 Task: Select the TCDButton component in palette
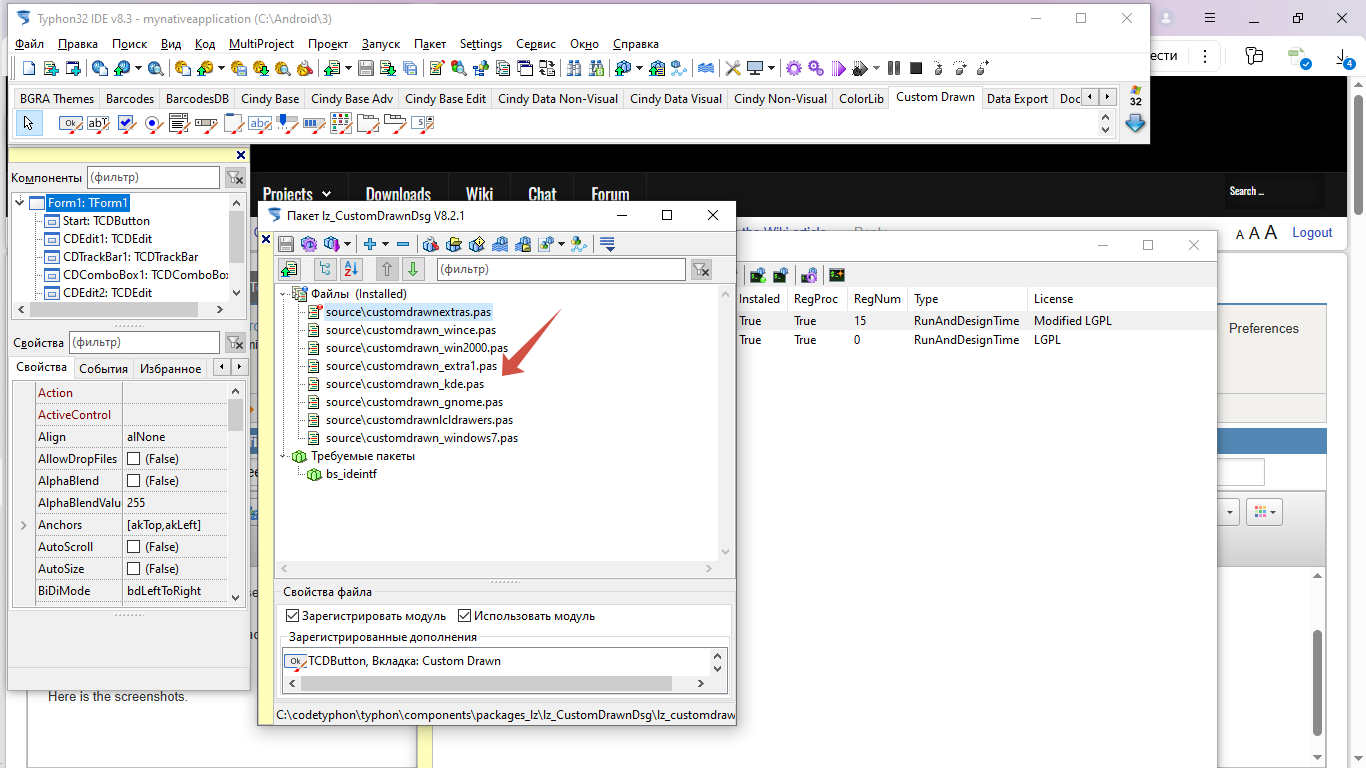tap(71, 124)
